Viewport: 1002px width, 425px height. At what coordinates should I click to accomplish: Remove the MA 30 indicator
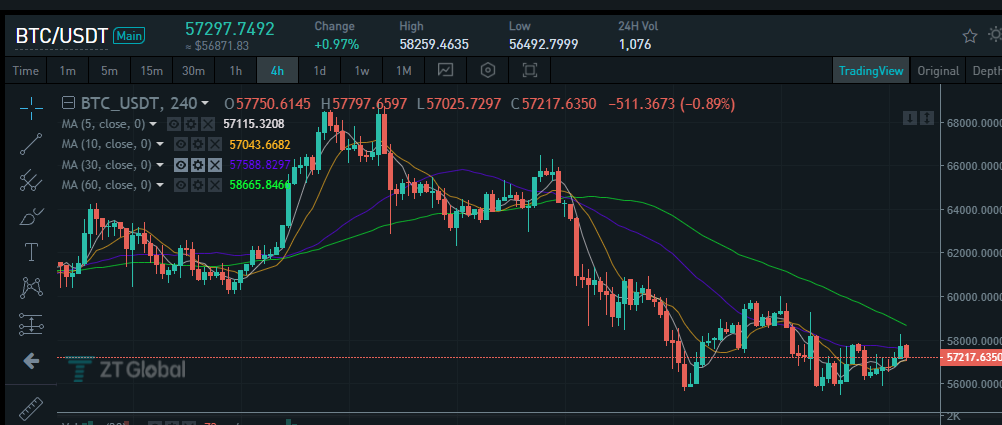pyautogui.click(x=215, y=165)
